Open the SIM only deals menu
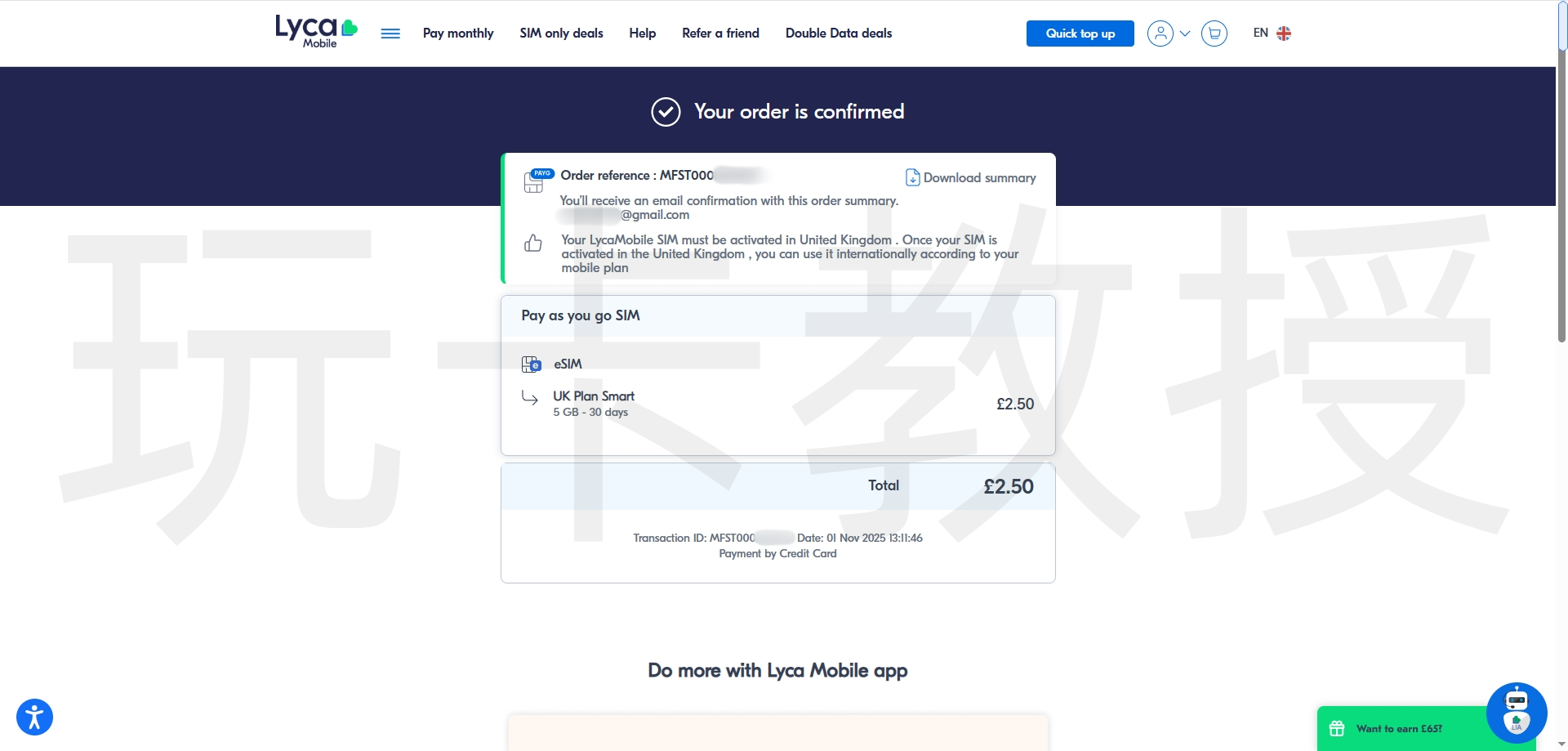This screenshot has height=751, width=1568. coord(561,34)
